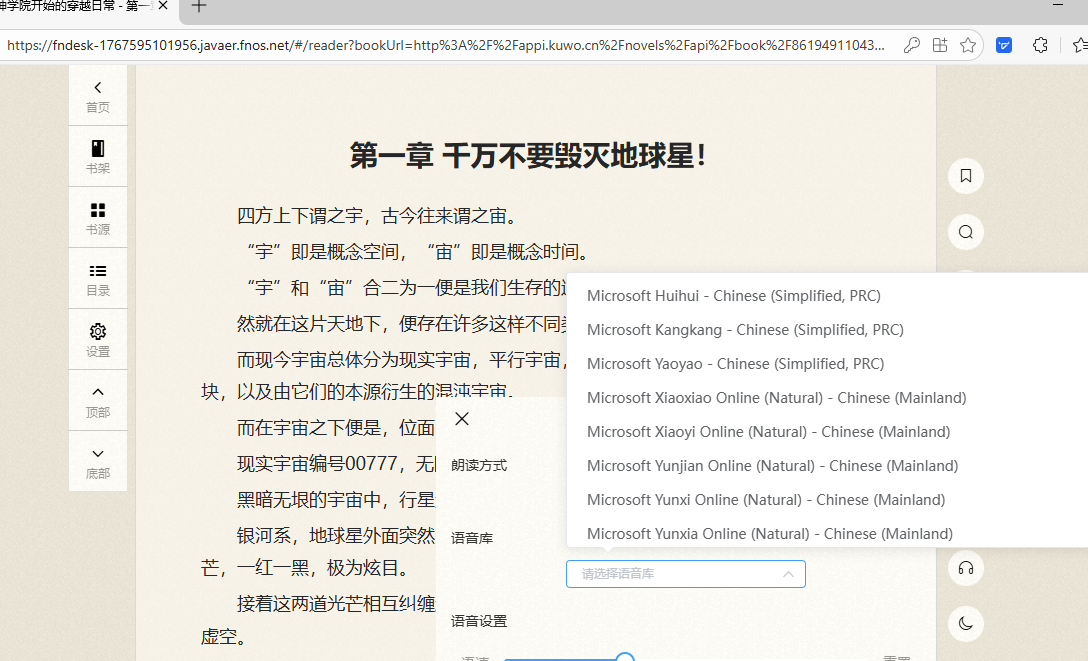
Task: Add a bookmark with the bookmark icon
Action: [966, 176]
